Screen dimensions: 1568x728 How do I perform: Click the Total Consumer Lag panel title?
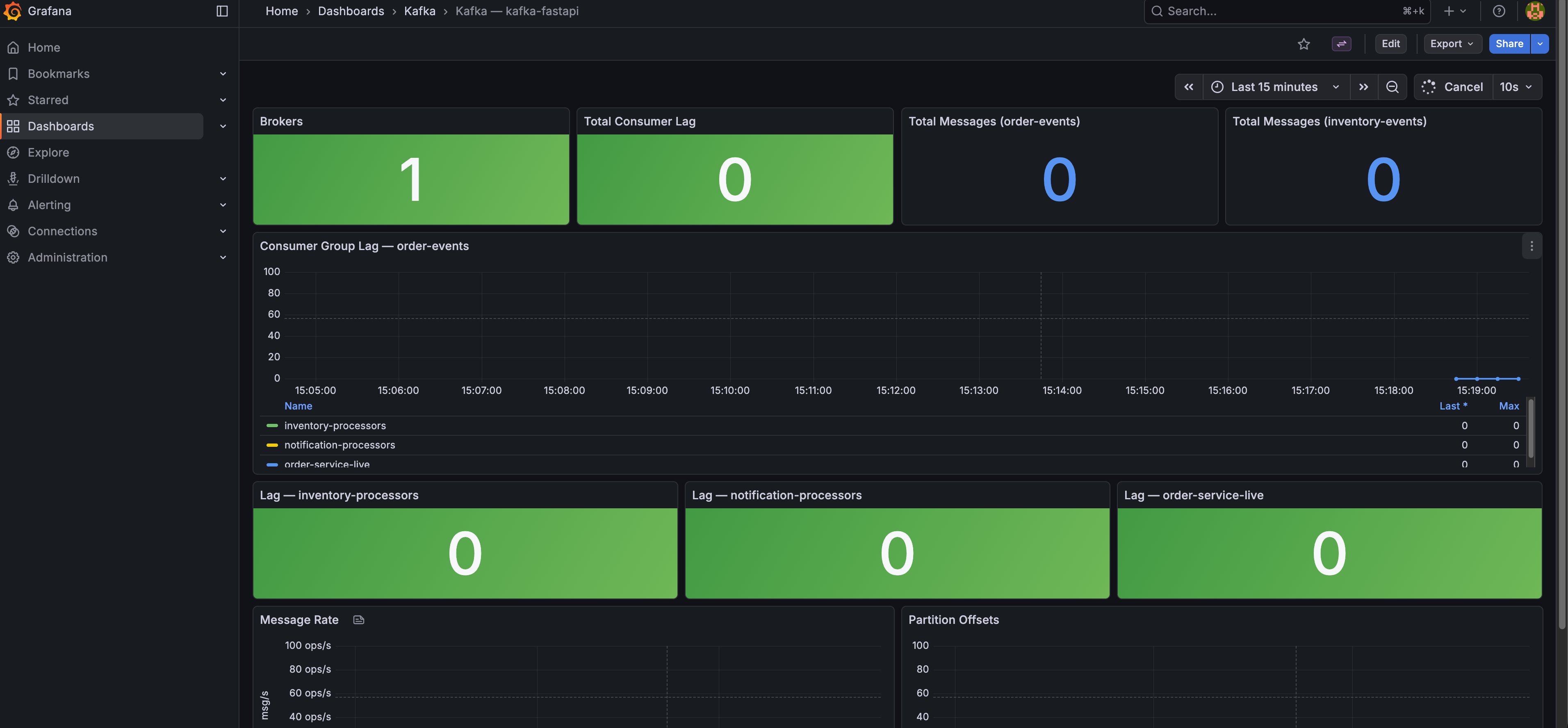click(x=639, y=121)
